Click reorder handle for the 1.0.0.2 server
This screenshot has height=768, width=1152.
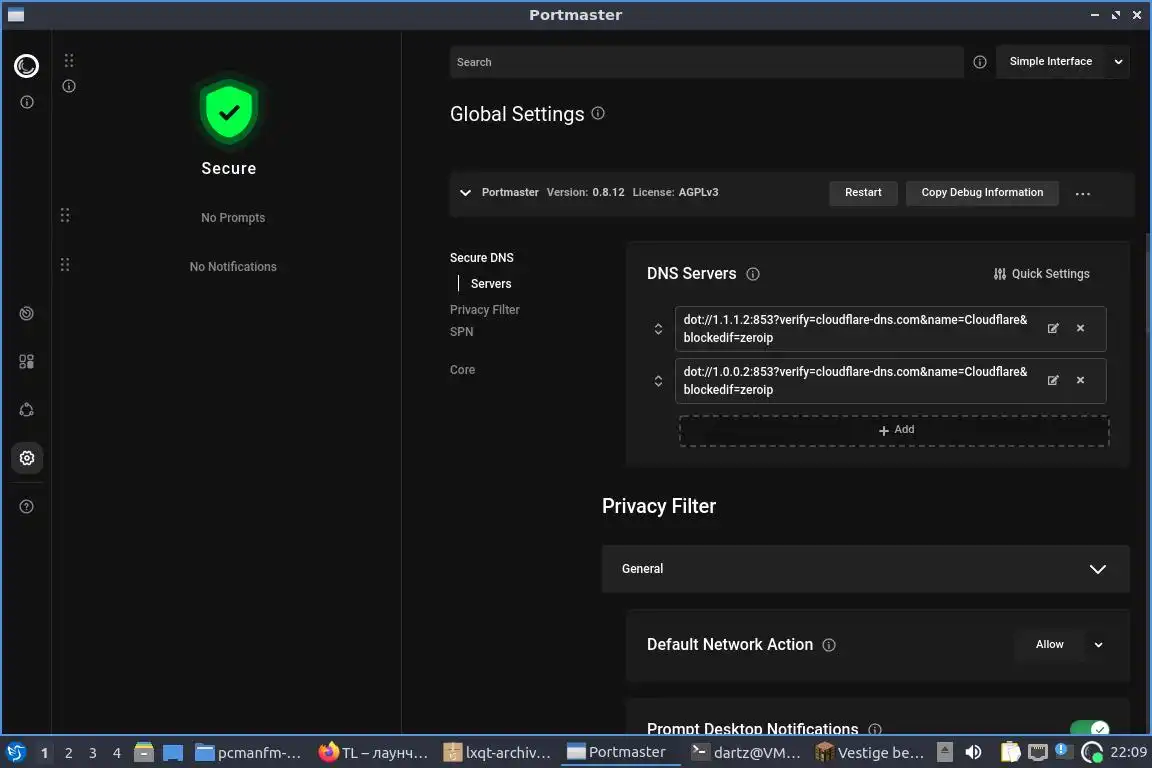[x=658, y=381]
